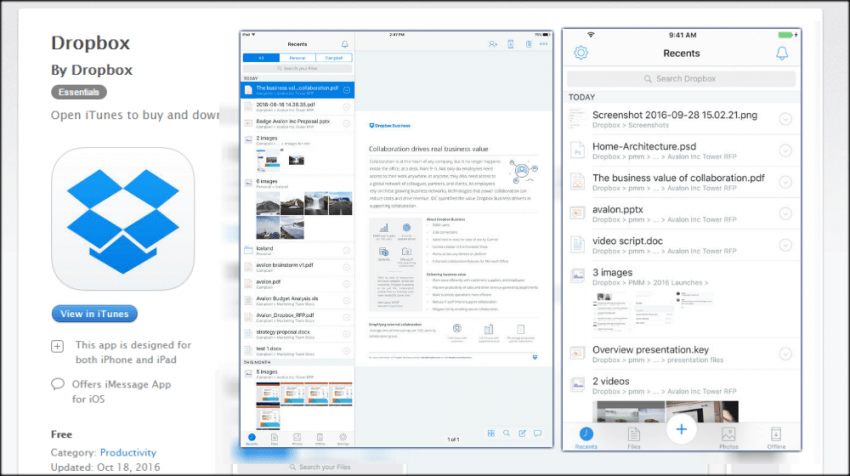Click the iMessage speech bubble icon
The width and height of the screenshot is (850, 476).
click(57, 384)
